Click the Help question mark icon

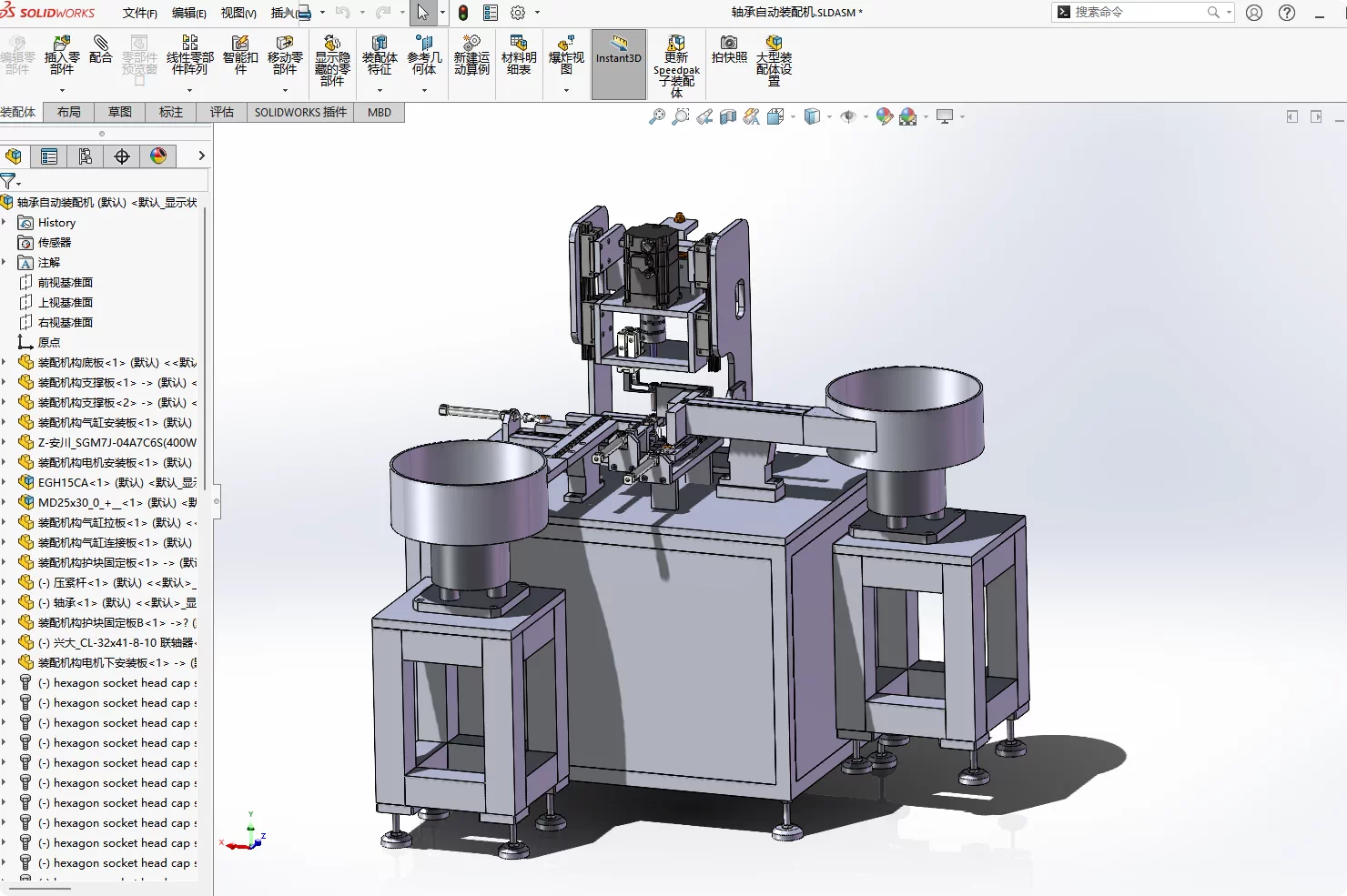[x=1287, y=13]
